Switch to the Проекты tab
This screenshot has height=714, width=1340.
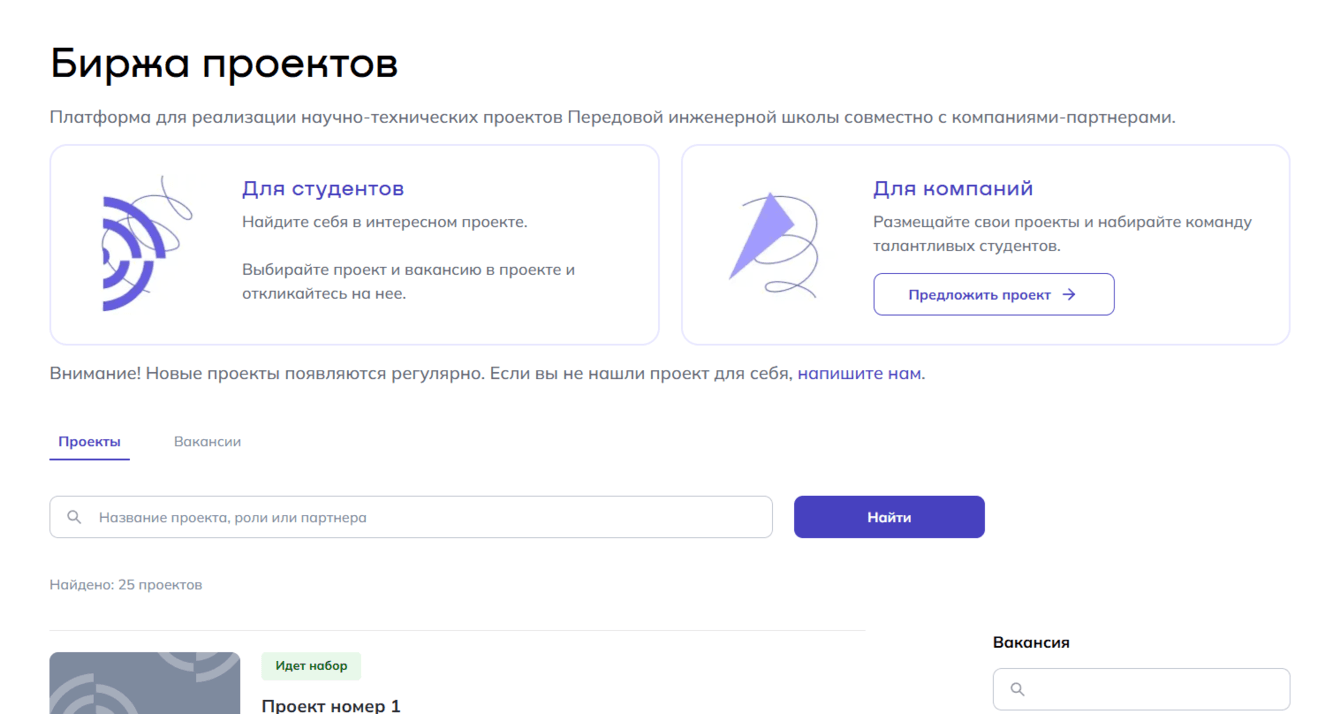point(89,442)
